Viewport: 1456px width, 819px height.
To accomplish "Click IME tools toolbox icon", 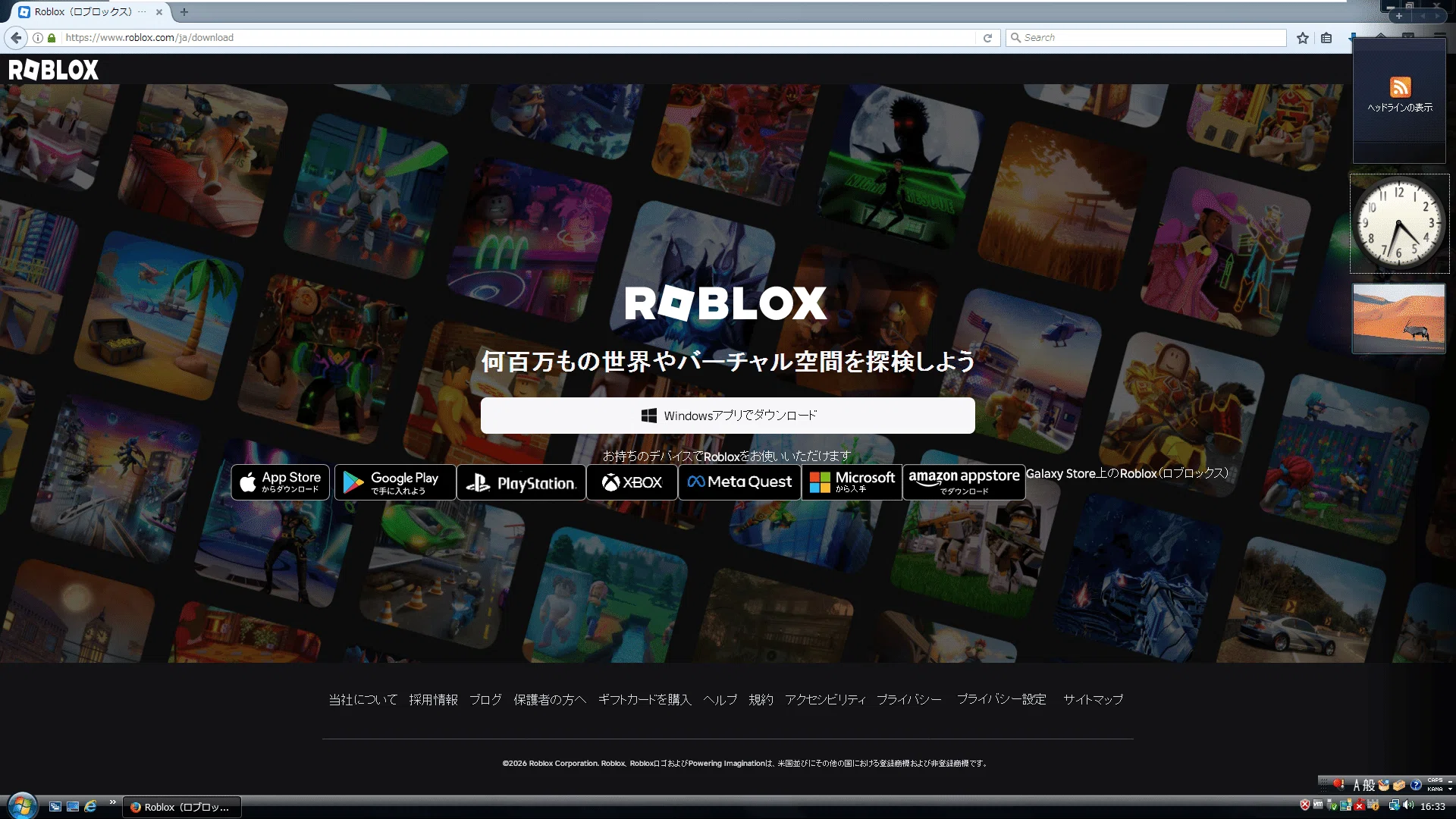I will [x=1399, y=785].
